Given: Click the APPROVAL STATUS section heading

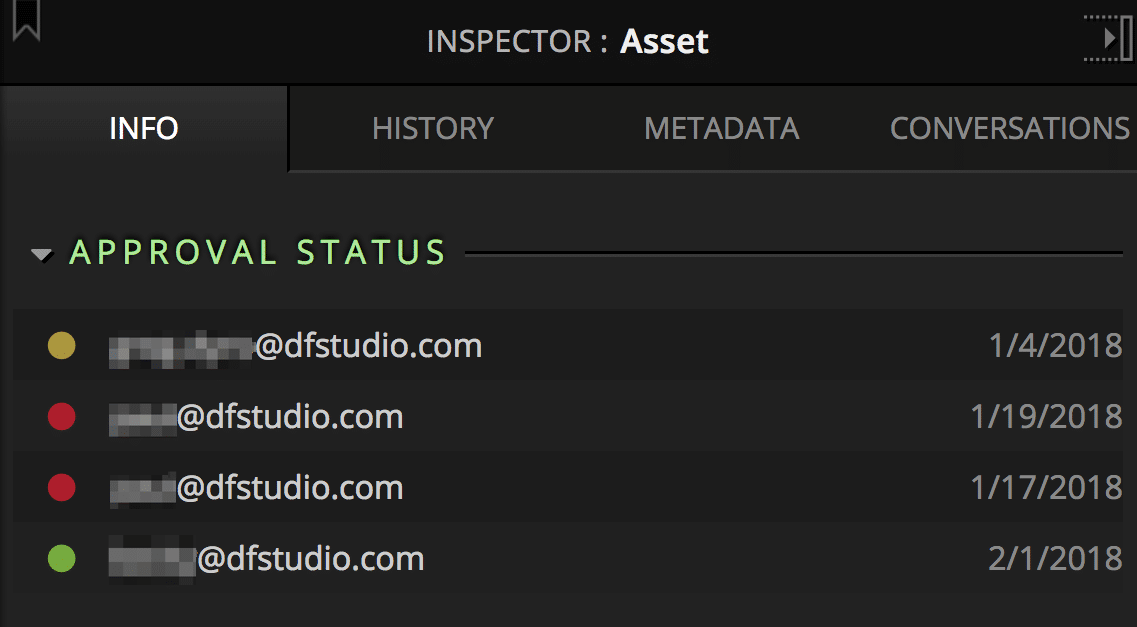Looking at the screenshot, I should point(257,253).
